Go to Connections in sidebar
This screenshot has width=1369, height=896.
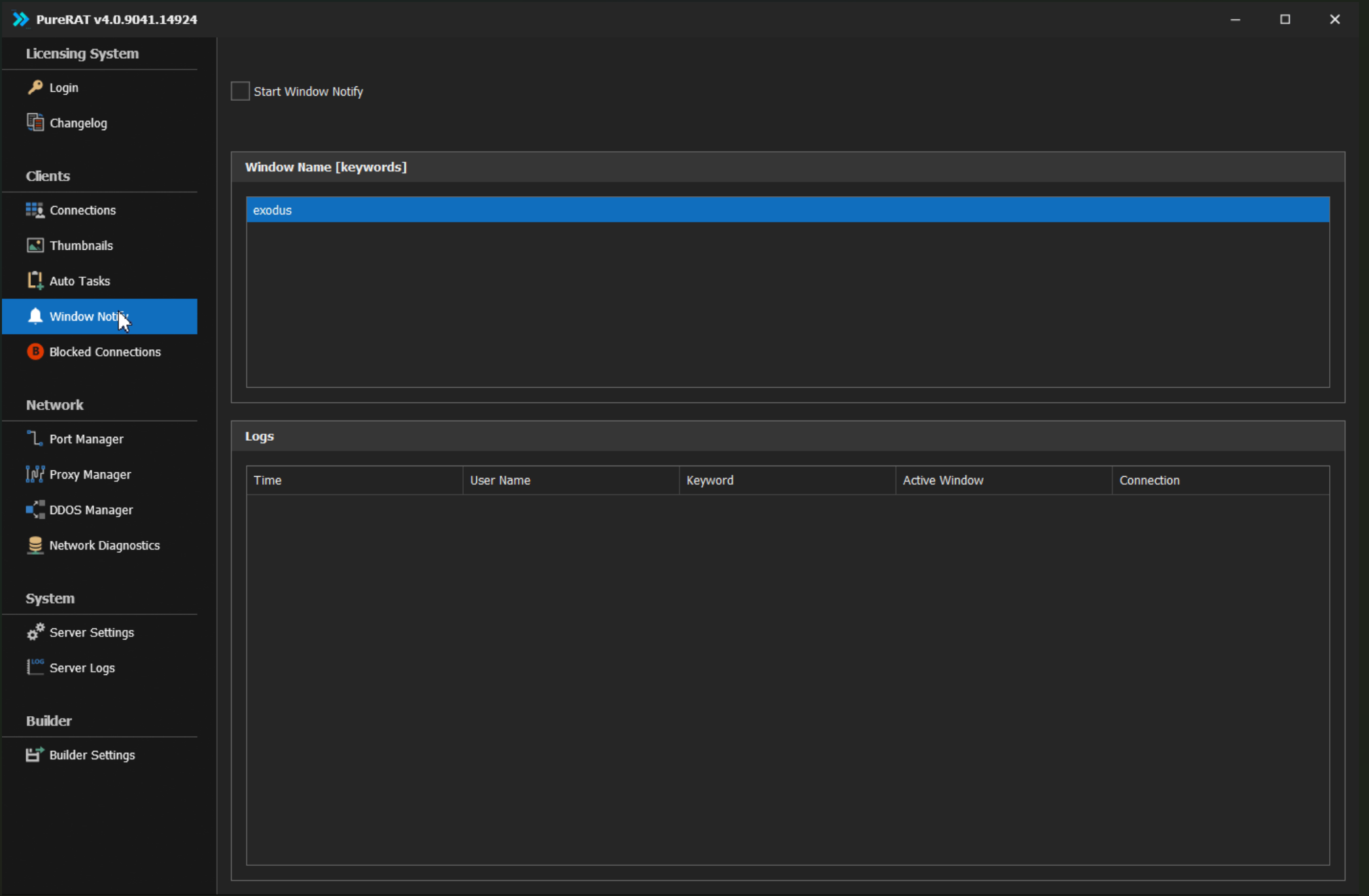click(99, 210)
